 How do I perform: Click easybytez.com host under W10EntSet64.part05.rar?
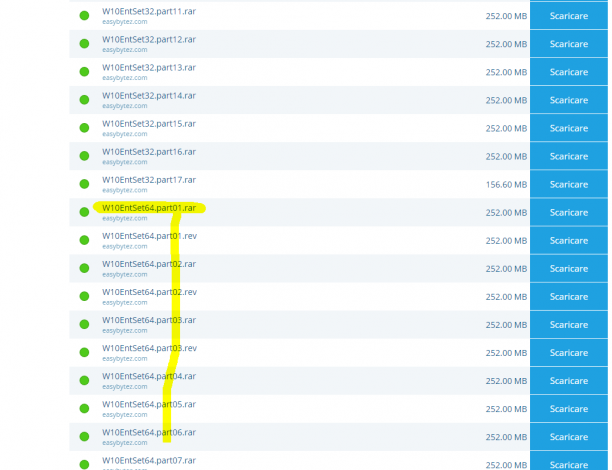pos(125,415)
